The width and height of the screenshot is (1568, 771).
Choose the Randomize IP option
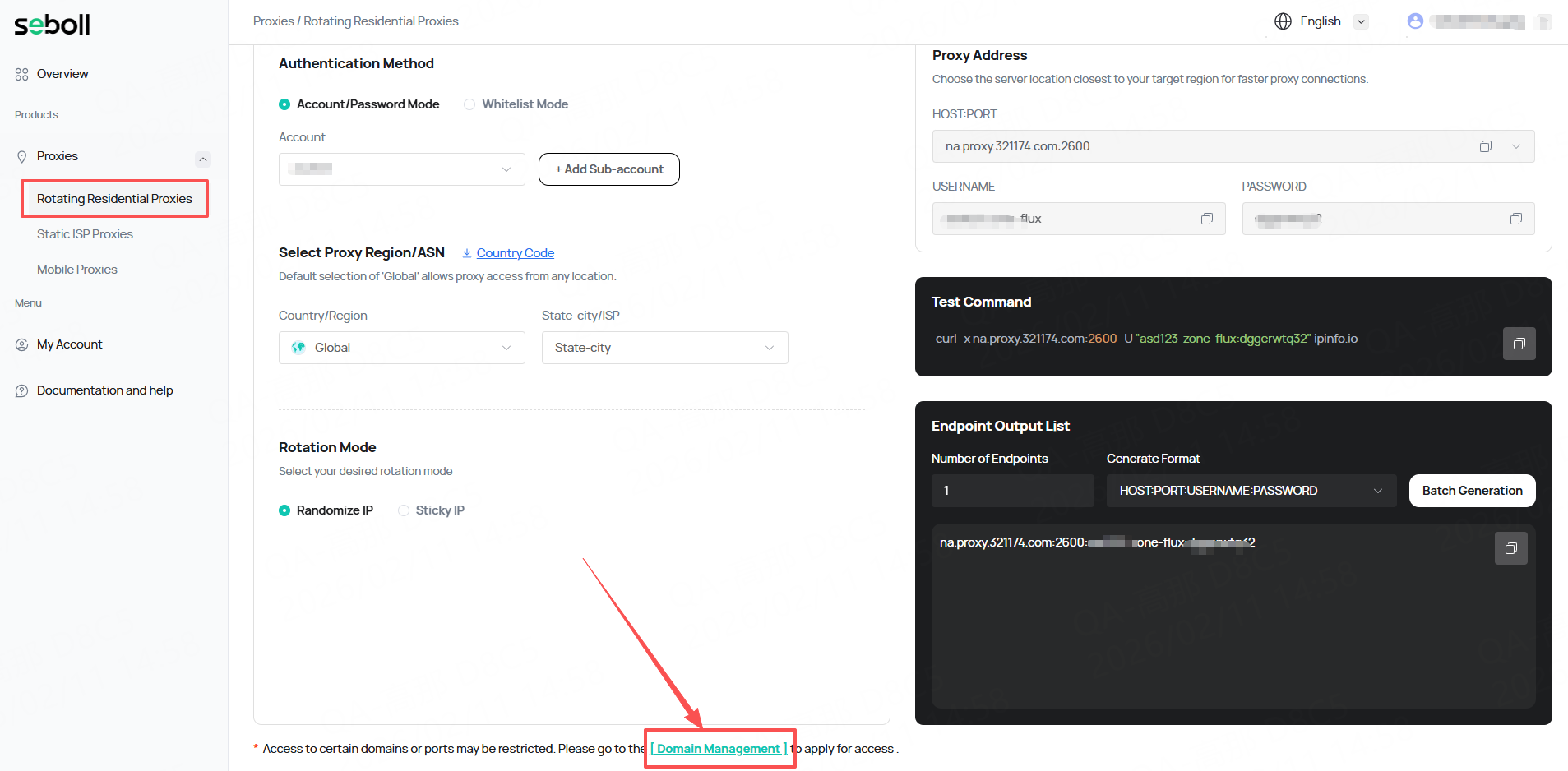[284, 510]
